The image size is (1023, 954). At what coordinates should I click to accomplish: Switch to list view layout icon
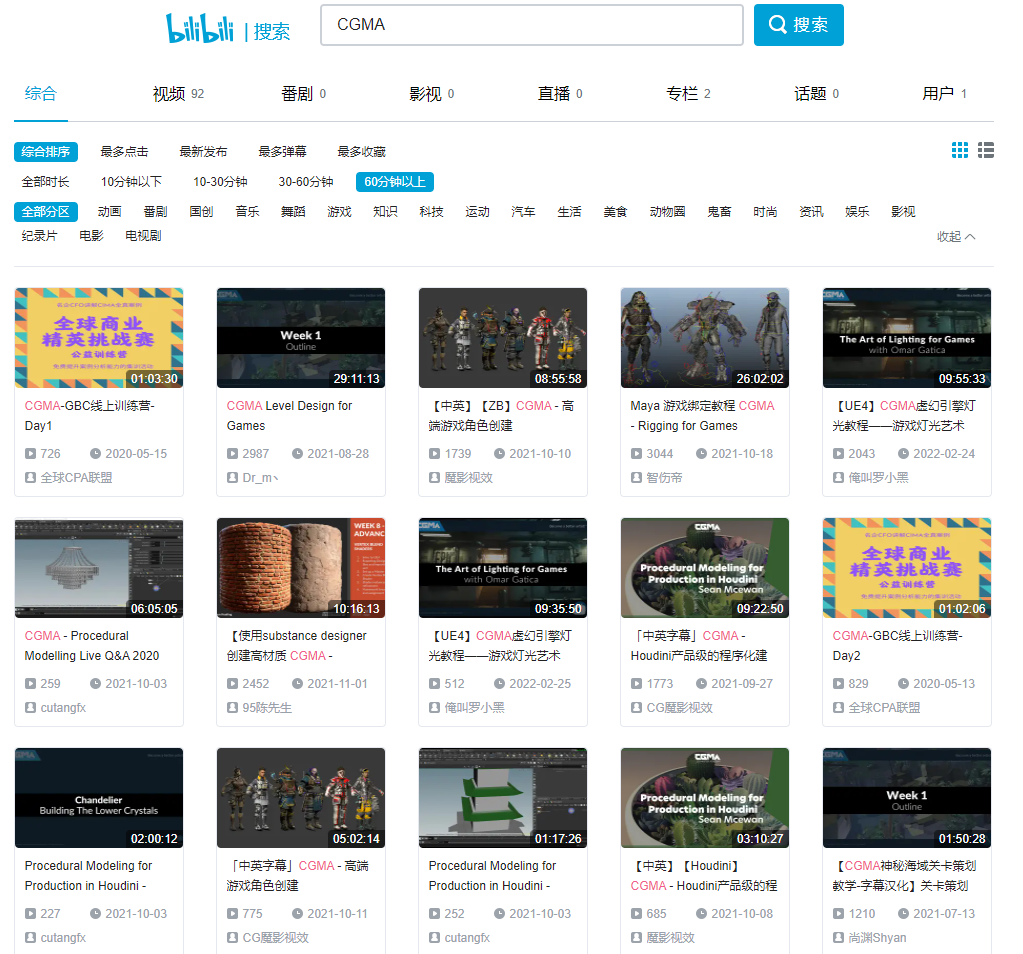coord(986,150)
